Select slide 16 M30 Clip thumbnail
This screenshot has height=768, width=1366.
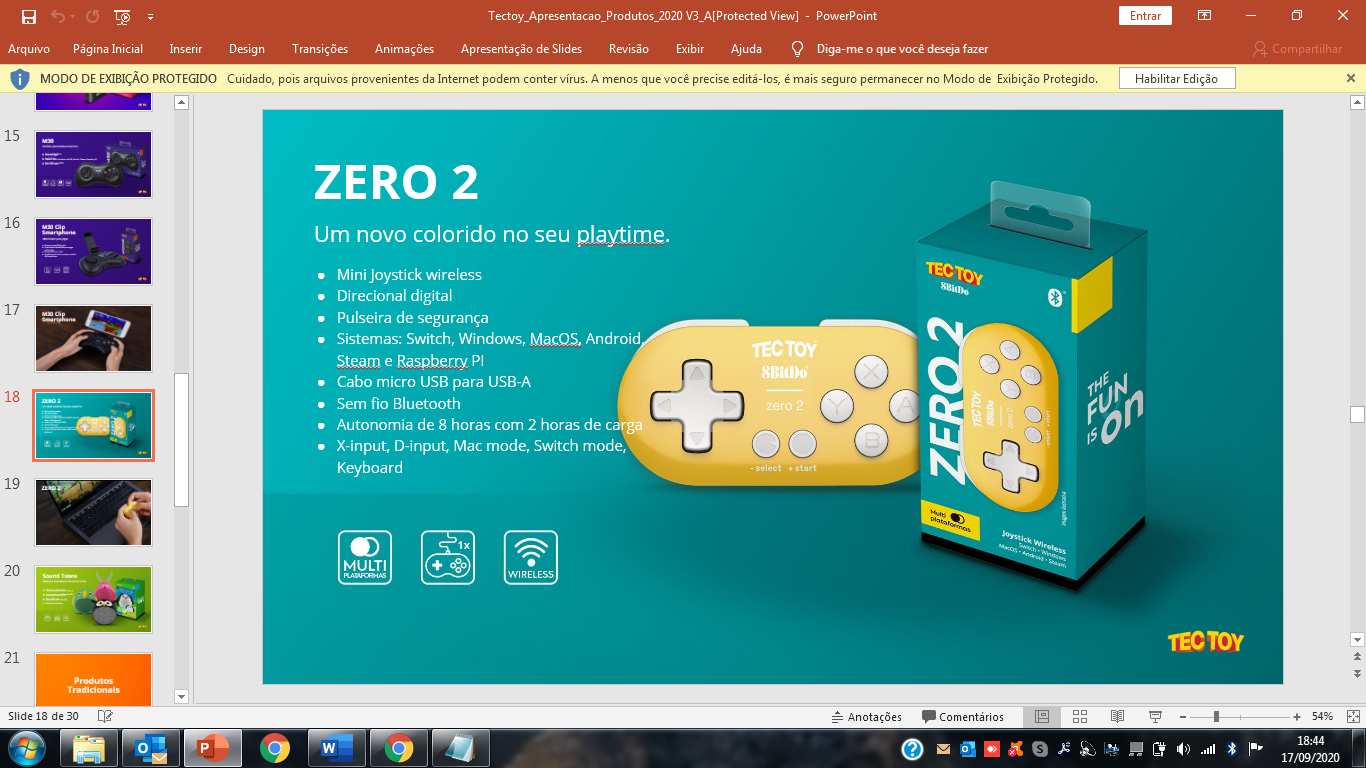[x=93, y=251]
